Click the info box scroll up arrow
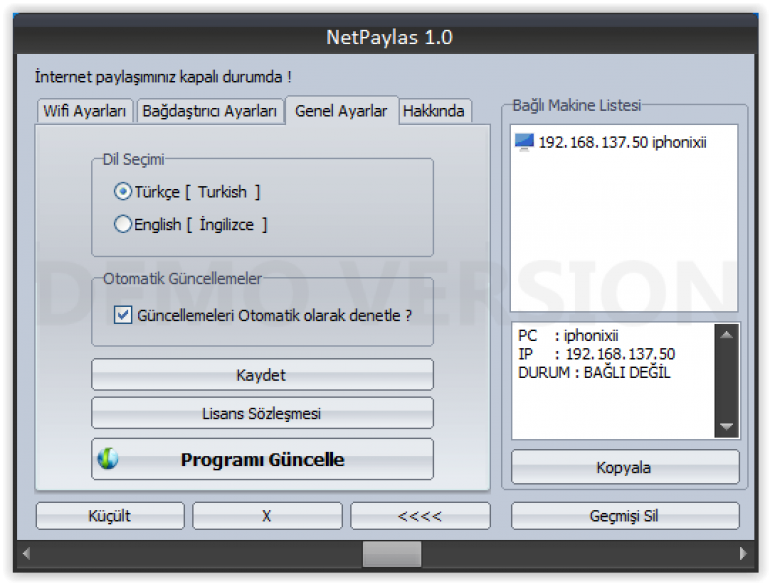The width and height of the screenshot is (770, 584). (726, 335)
